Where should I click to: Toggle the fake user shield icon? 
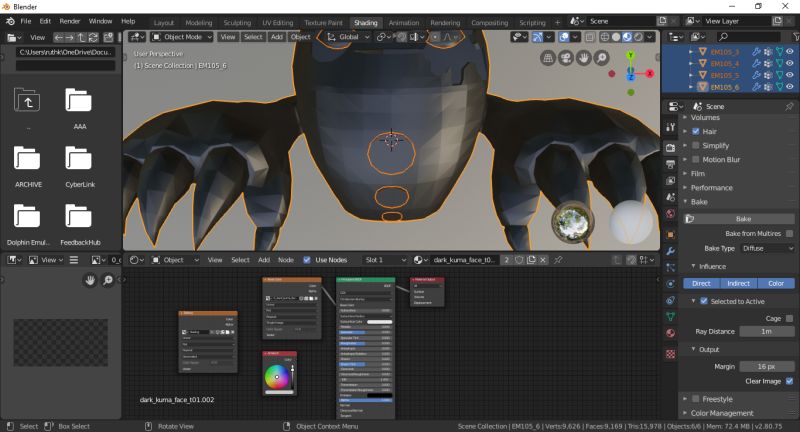pyautogui.click(x=519, y=260)
